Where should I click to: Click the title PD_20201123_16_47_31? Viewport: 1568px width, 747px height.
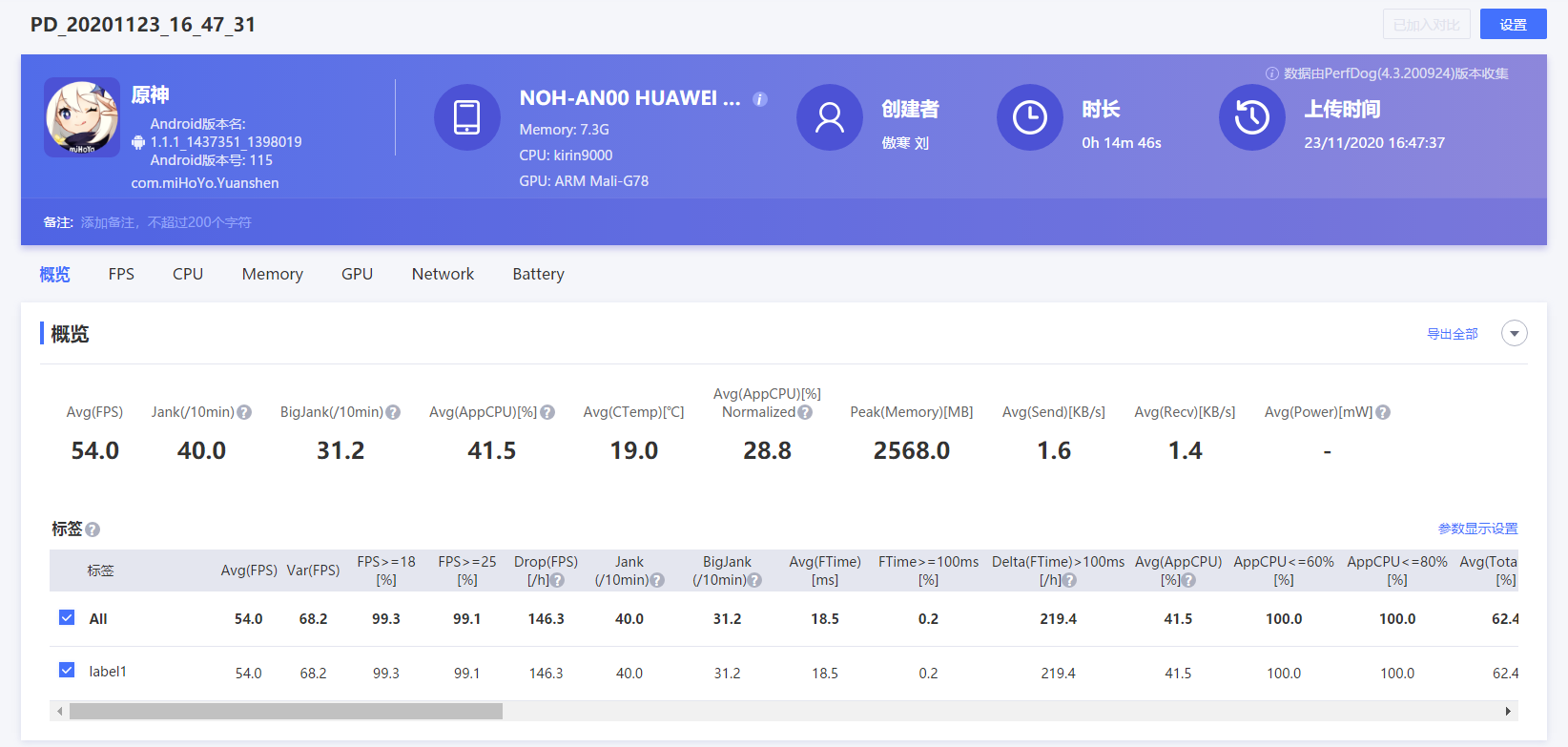point(143,25)
